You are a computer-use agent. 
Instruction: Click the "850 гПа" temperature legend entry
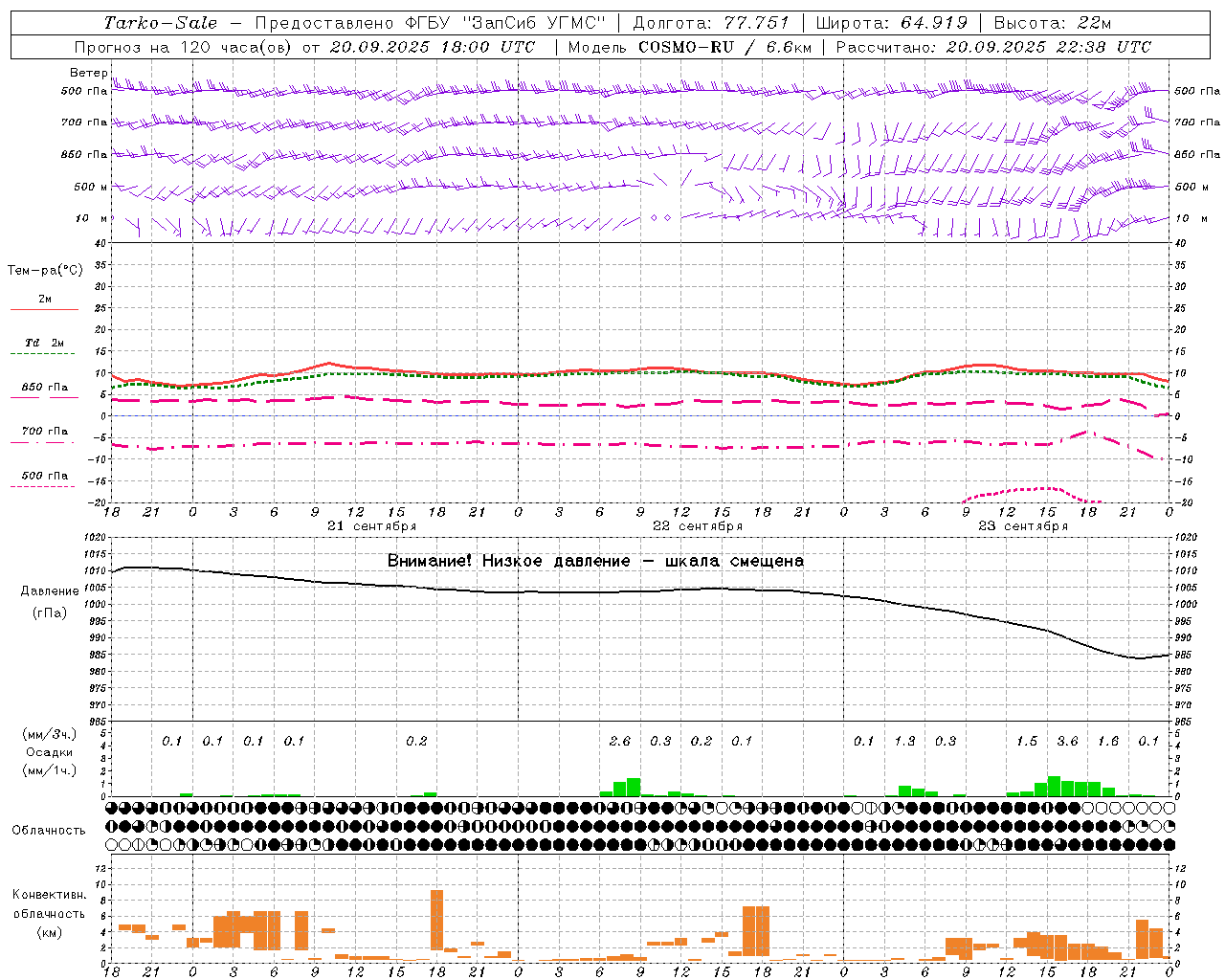coord(45,388)
